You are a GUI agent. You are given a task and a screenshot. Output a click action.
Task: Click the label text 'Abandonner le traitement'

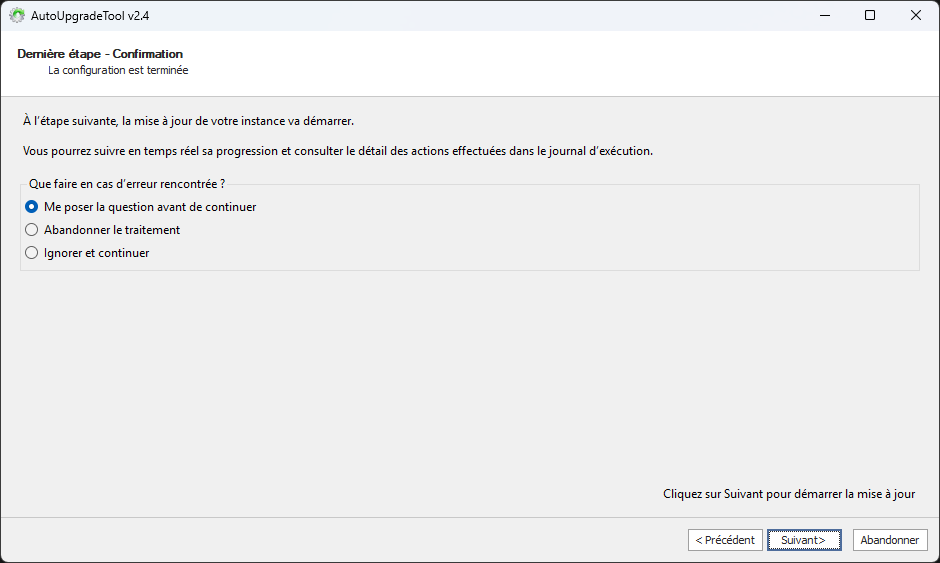point(112,230)
